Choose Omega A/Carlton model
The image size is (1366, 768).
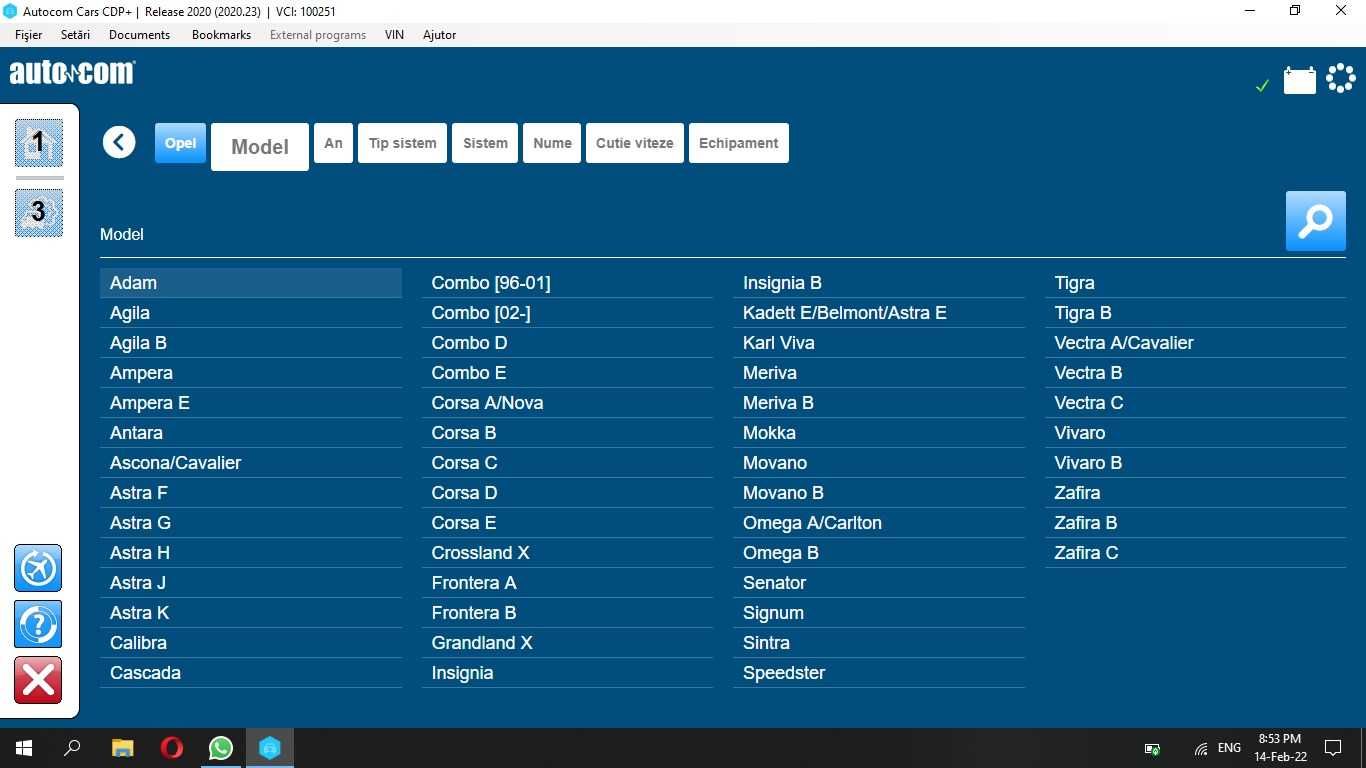click(879, 523)
